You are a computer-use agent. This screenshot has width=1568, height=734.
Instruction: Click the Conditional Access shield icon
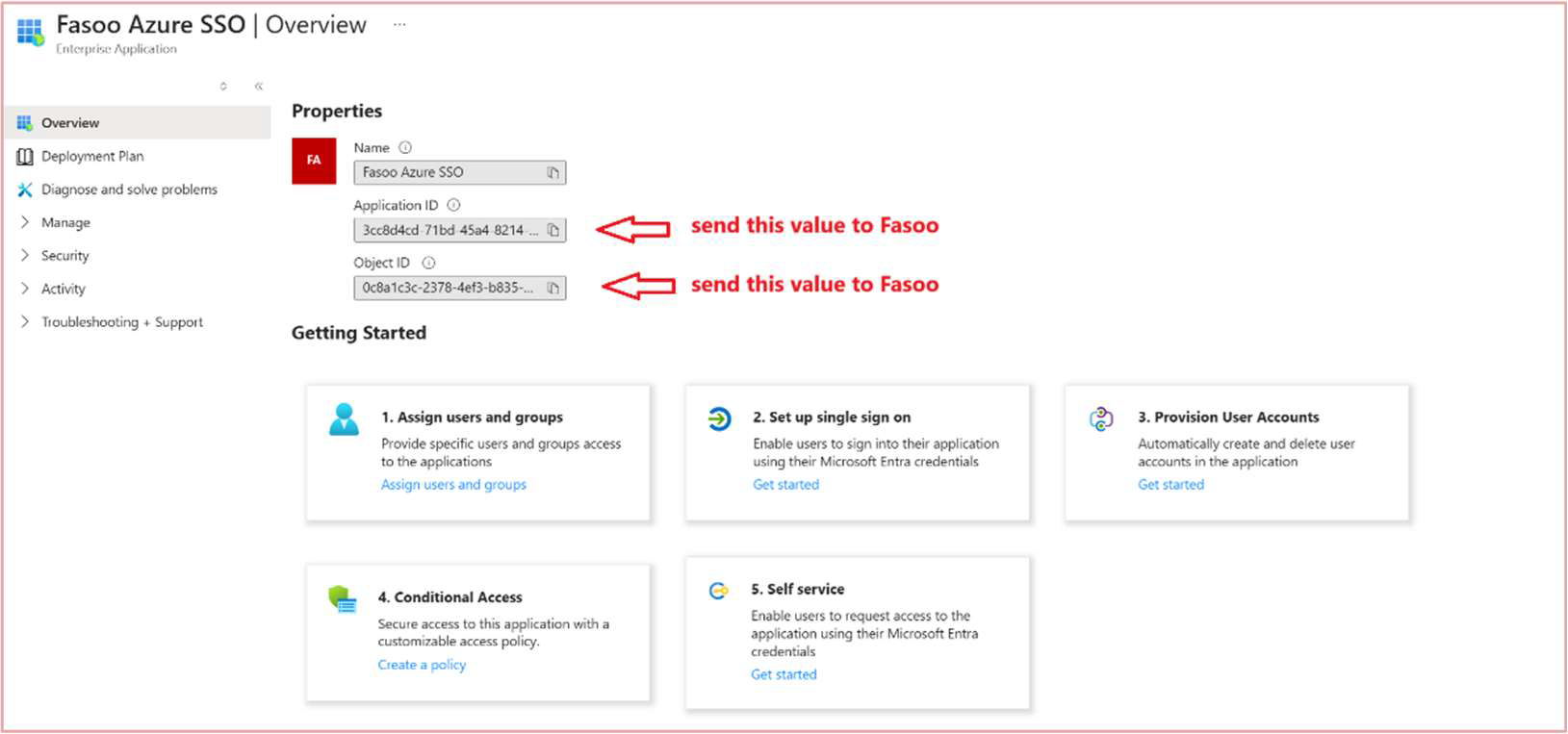(343, 600)
